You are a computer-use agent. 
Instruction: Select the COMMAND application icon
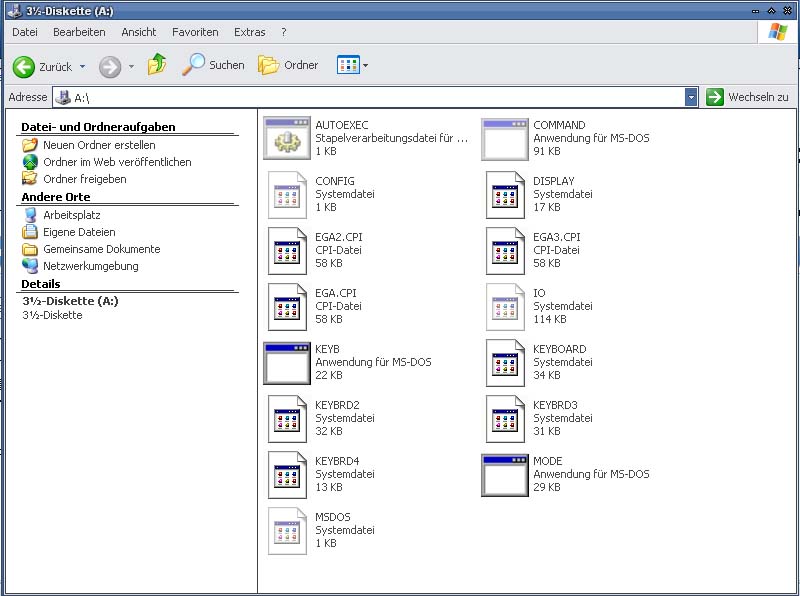(505, 138)
